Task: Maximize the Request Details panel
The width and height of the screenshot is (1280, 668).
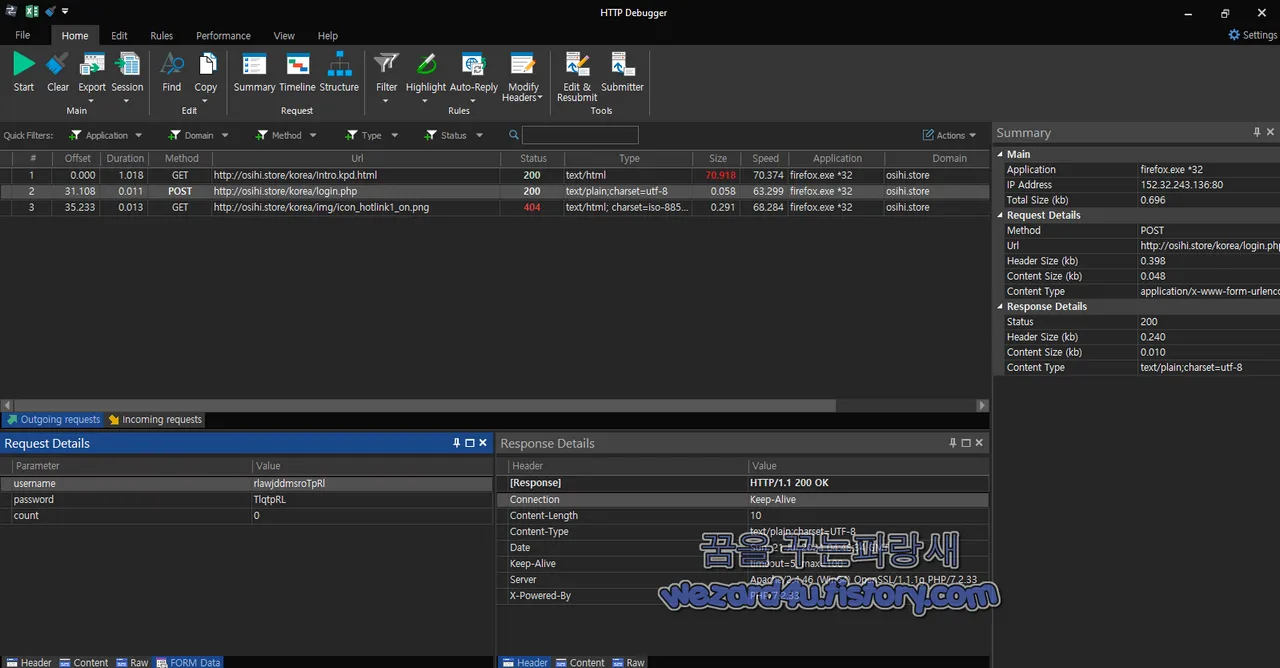Action: click(x=470, y=443)
